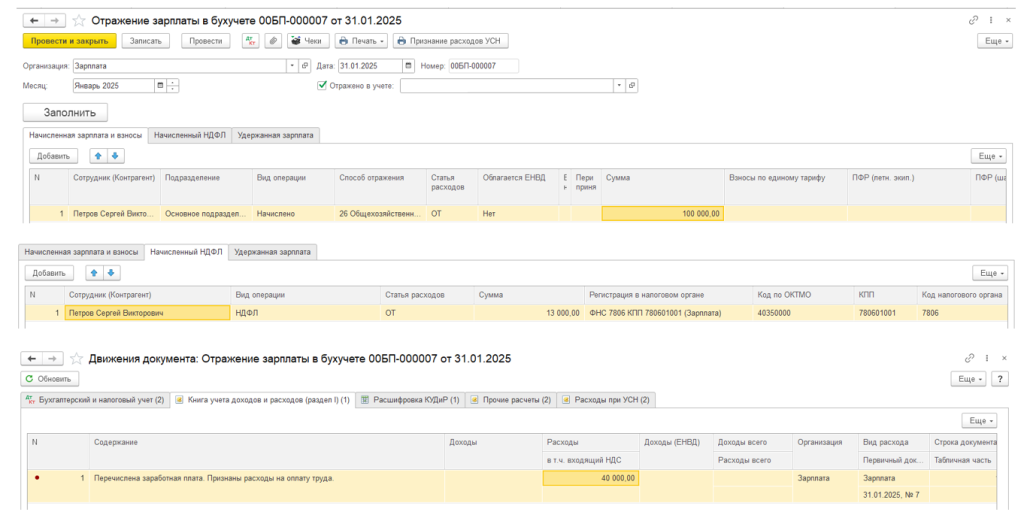Copy link to the Движения документа form
Viewport: 1024px width, 515px height.
point(970,358)
